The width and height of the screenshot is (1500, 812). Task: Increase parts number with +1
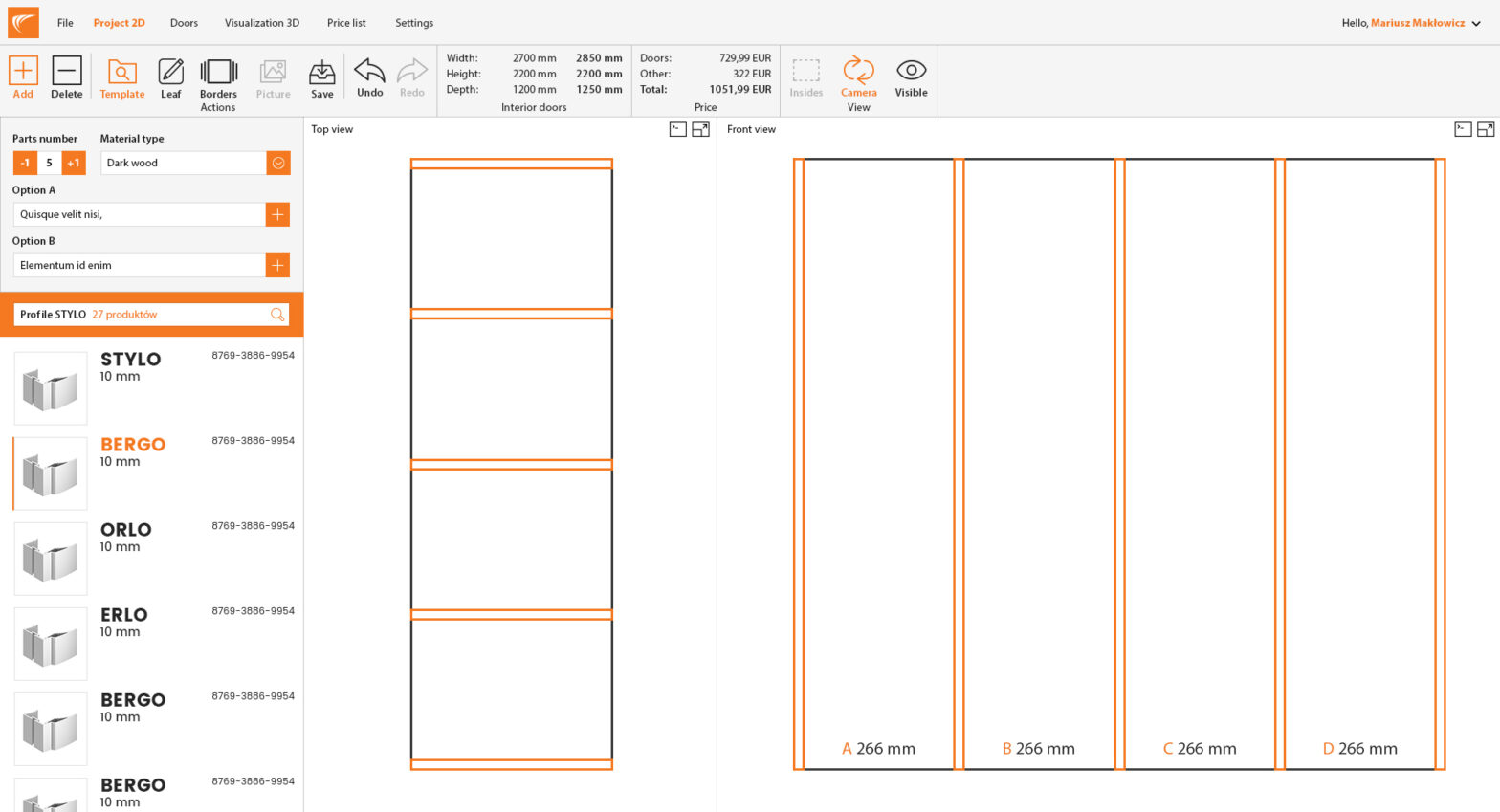[x=74, y=163]
